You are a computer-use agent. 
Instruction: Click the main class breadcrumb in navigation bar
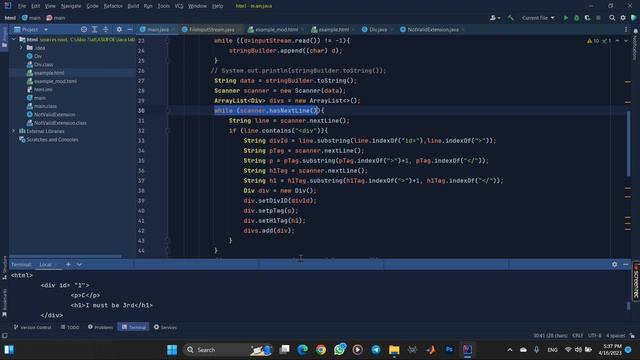(31, 18)
